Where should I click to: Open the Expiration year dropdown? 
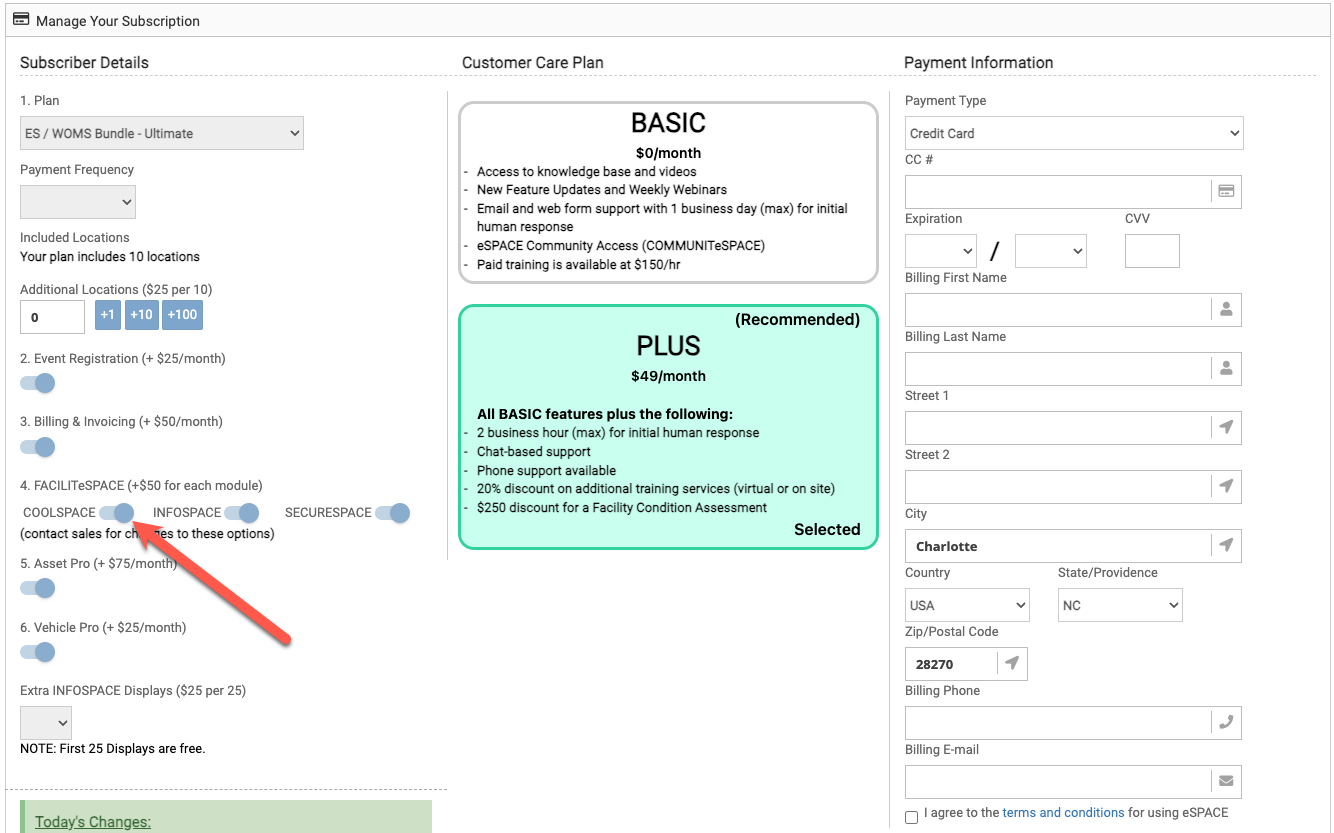click(x=1051, y=251)
